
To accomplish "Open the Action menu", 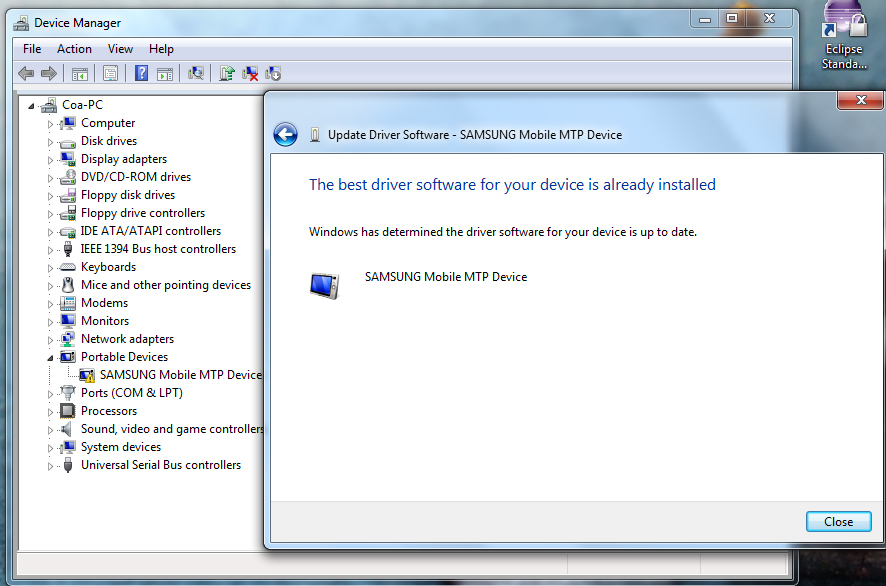I will point(74,49).
